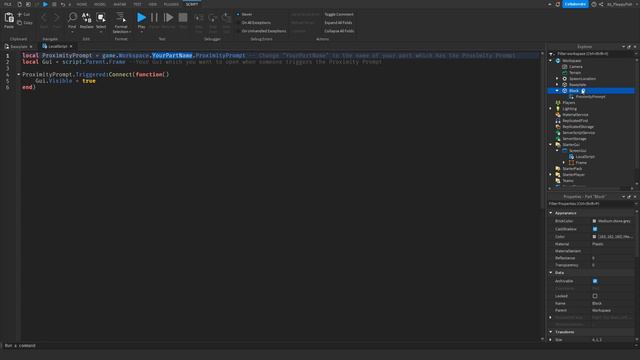This screenshot has height=360, width=640.
Task: Select ProximityPrompt under Block
Action: tap(590, 97)
